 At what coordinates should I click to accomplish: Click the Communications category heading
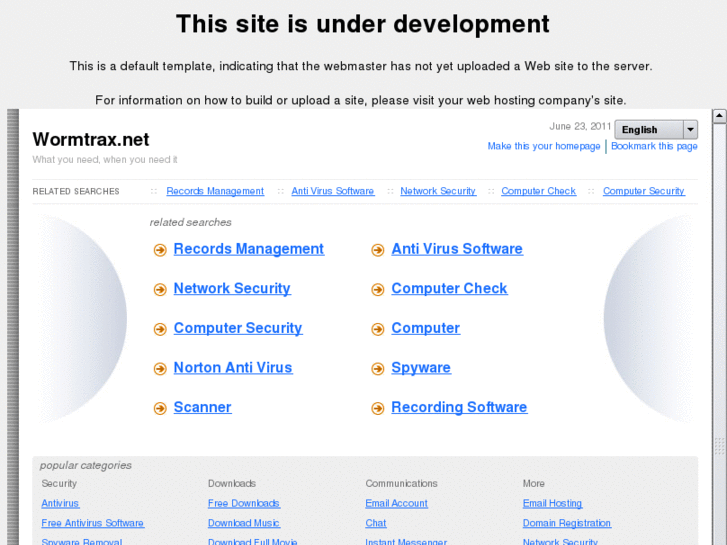401,483
